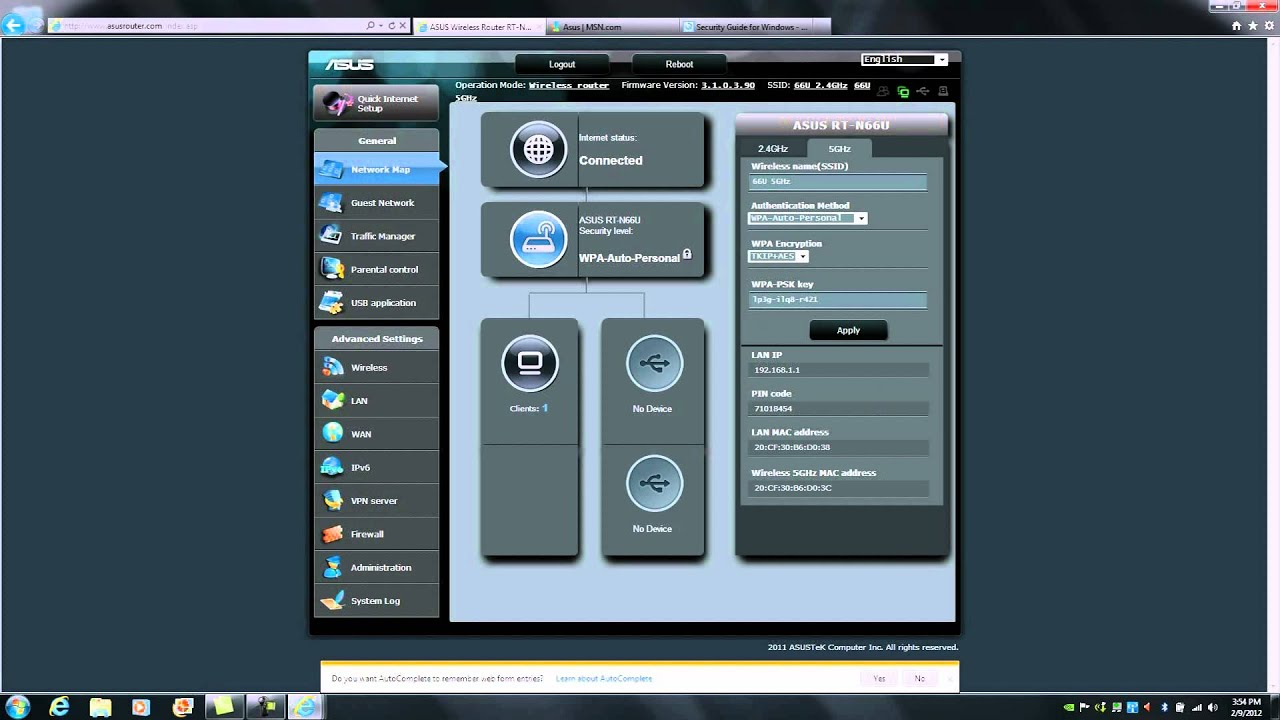Image resolution: width=1280 pixels, height=720 pixels.
Task: Click the upper USB No Device icon
Action: pyautogui.click(x=654, y=363)
